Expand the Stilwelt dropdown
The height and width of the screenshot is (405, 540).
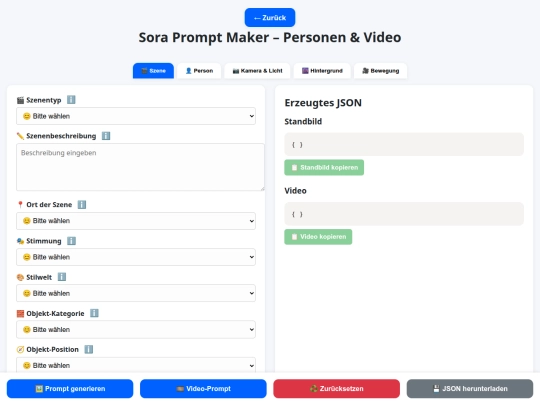click(136, 293)
